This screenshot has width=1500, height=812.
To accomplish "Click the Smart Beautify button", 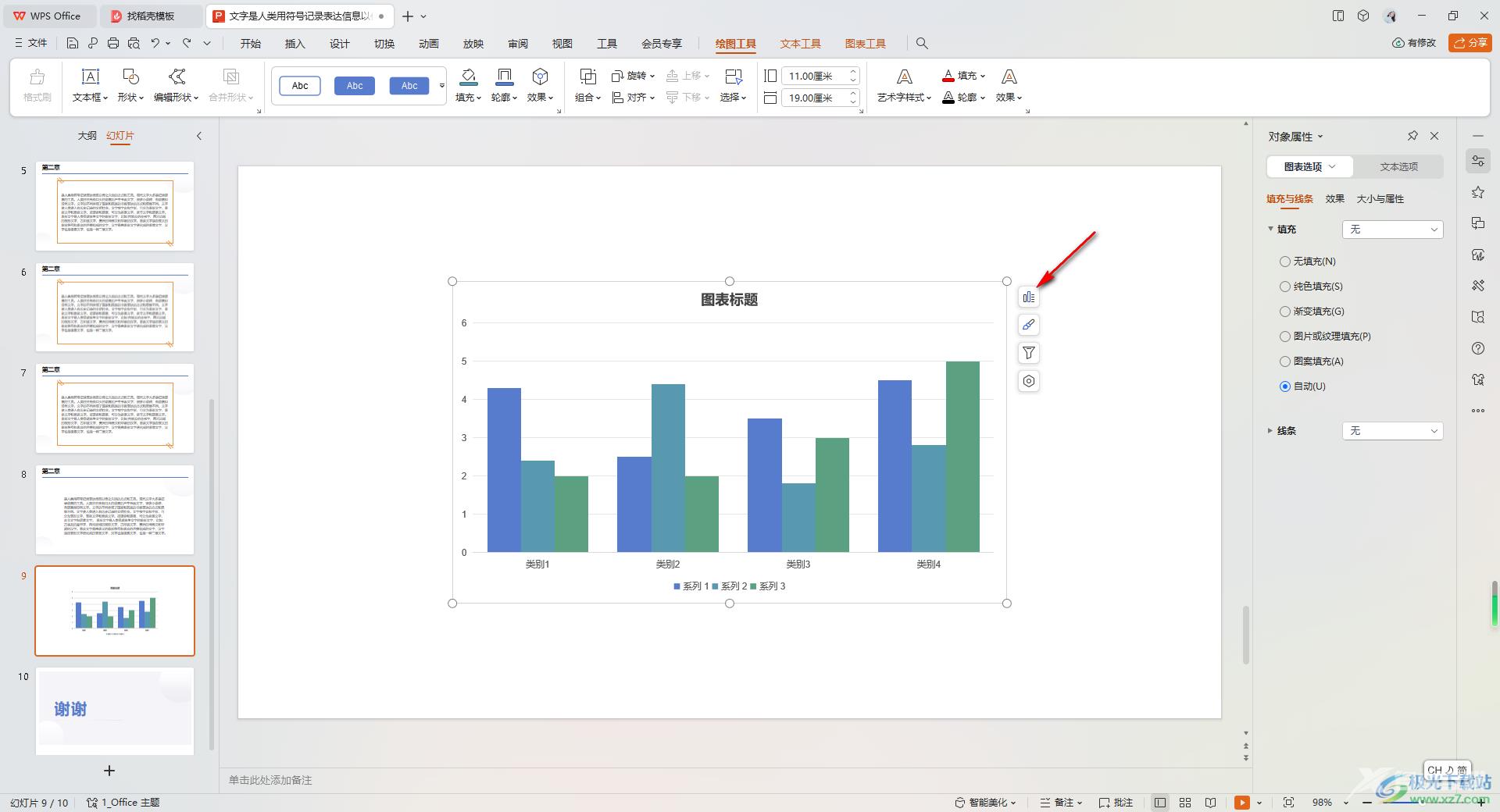I will tap(986, 803).
